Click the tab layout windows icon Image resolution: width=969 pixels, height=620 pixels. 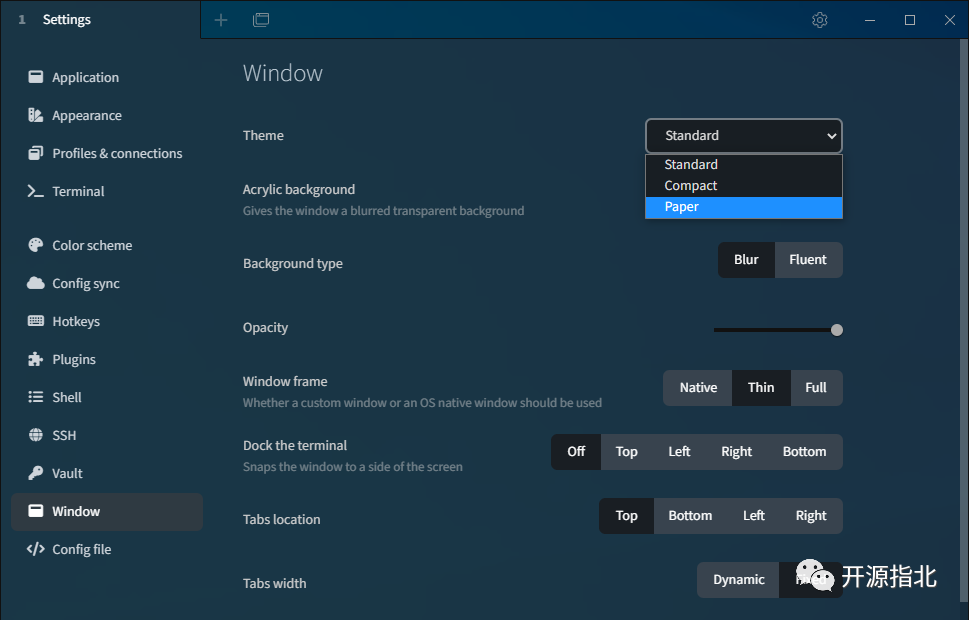[261, 20]
